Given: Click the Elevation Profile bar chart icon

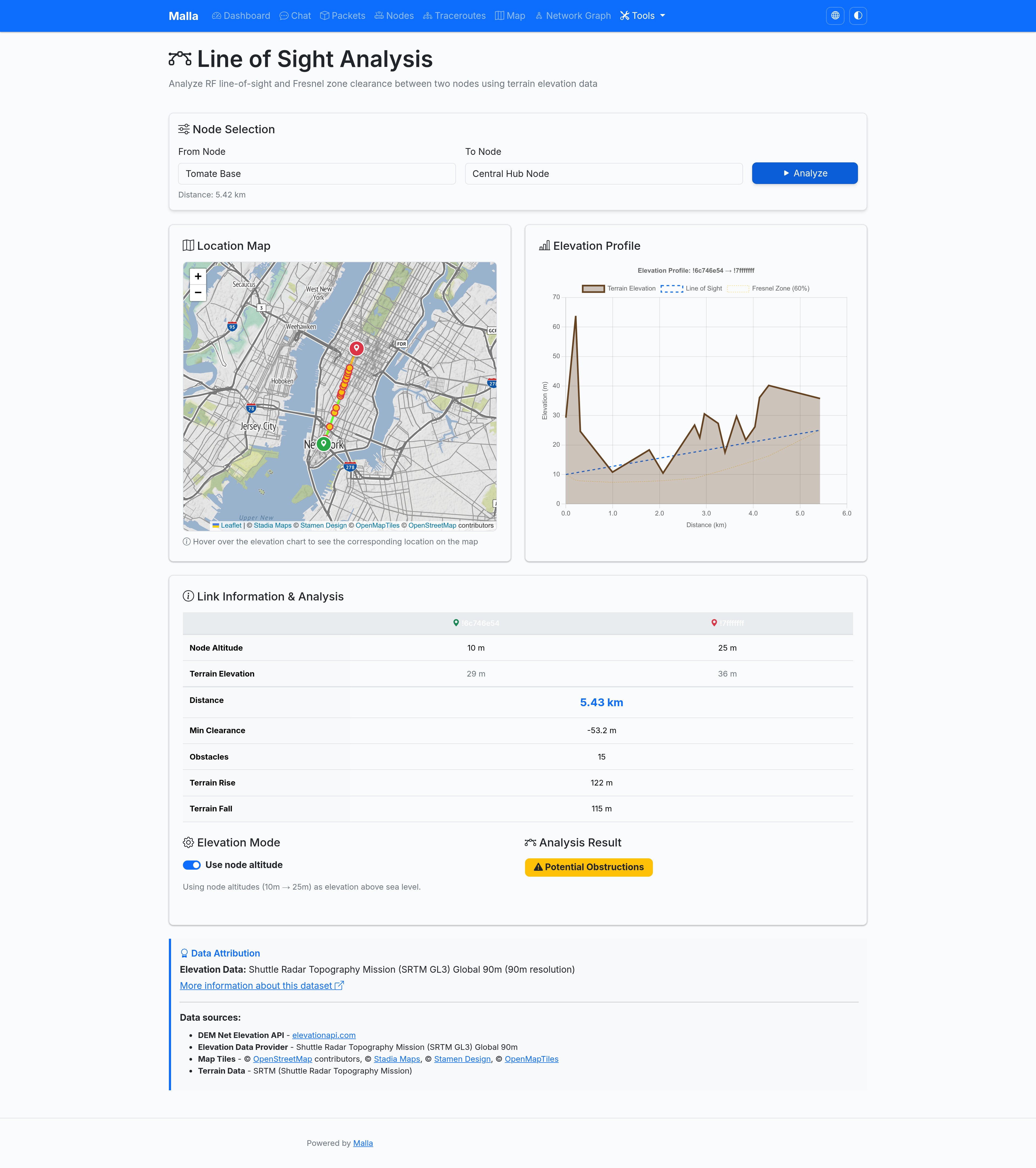Looking at the screenshot, I should click(x=544, y=246).
